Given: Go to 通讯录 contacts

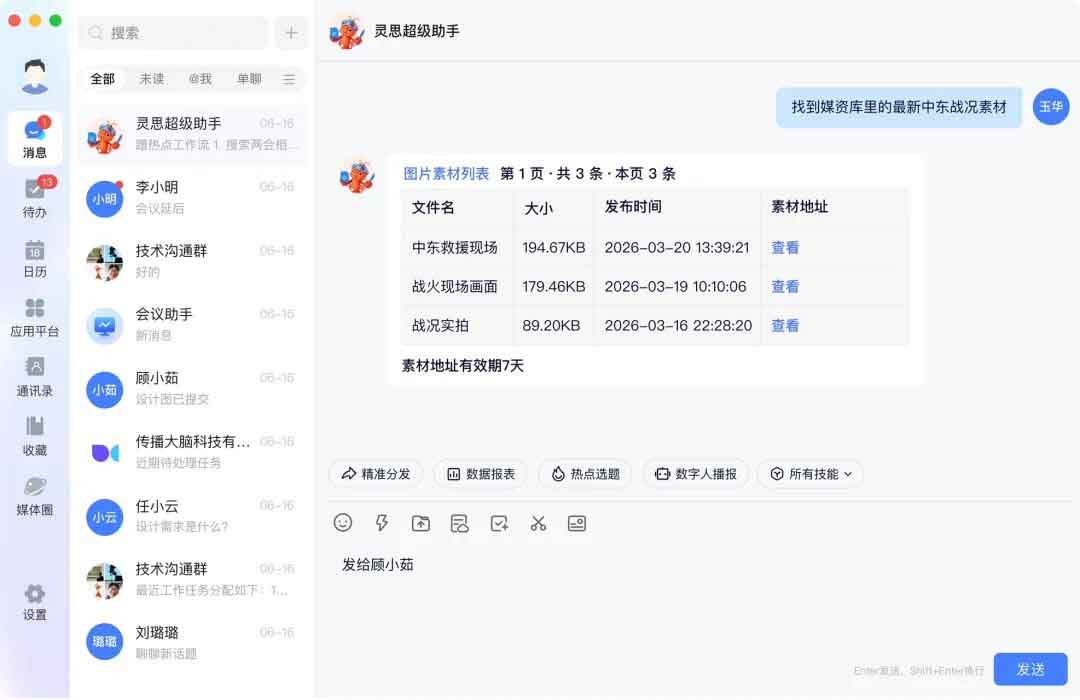Looking at the screenshot, I should tap(35, 376).
